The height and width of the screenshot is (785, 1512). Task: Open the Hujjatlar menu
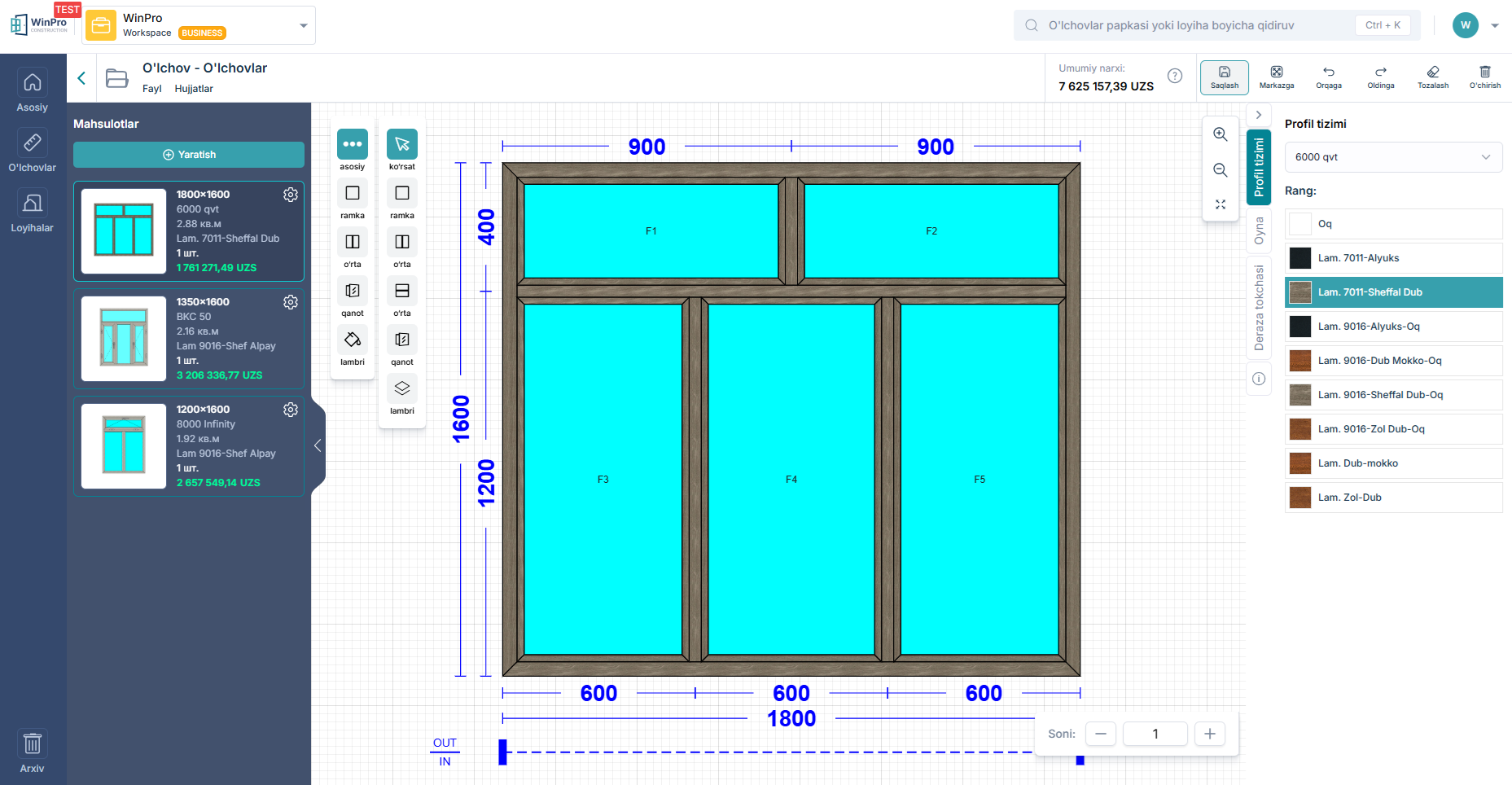[194, 89]
